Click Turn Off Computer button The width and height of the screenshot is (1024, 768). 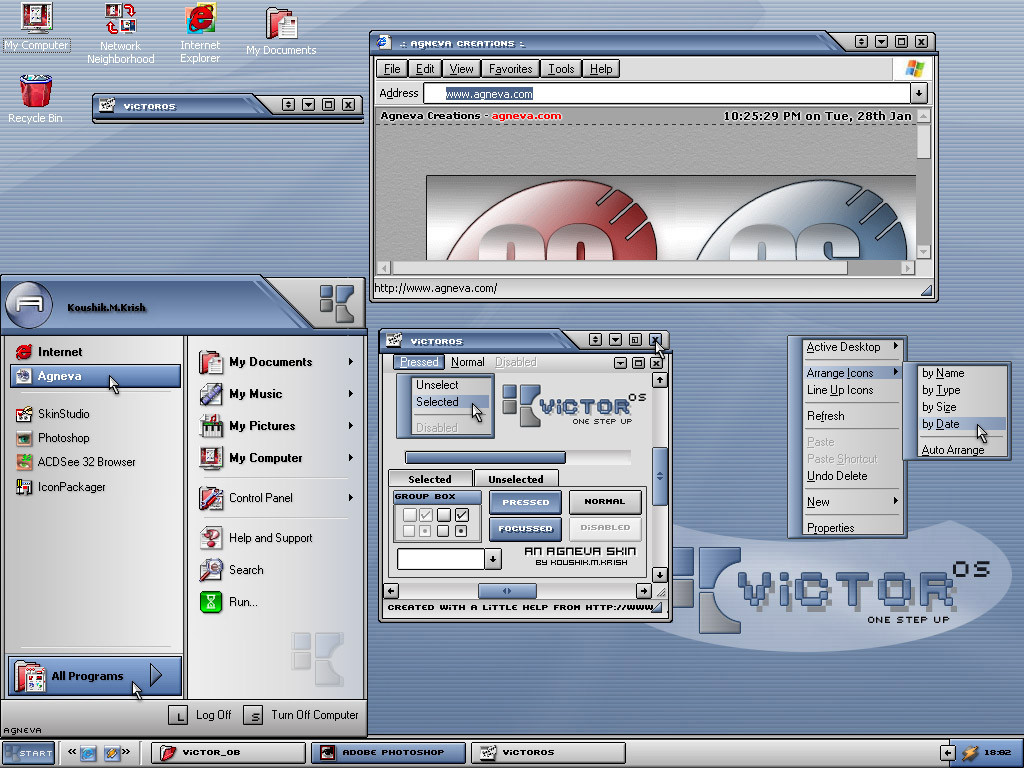[301, 715]
